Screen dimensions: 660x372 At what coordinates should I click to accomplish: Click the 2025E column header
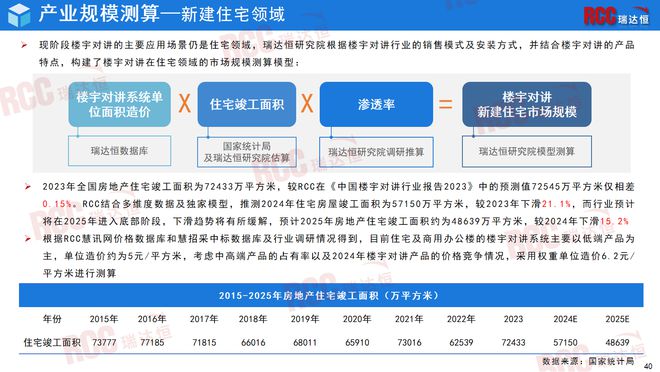617,319
